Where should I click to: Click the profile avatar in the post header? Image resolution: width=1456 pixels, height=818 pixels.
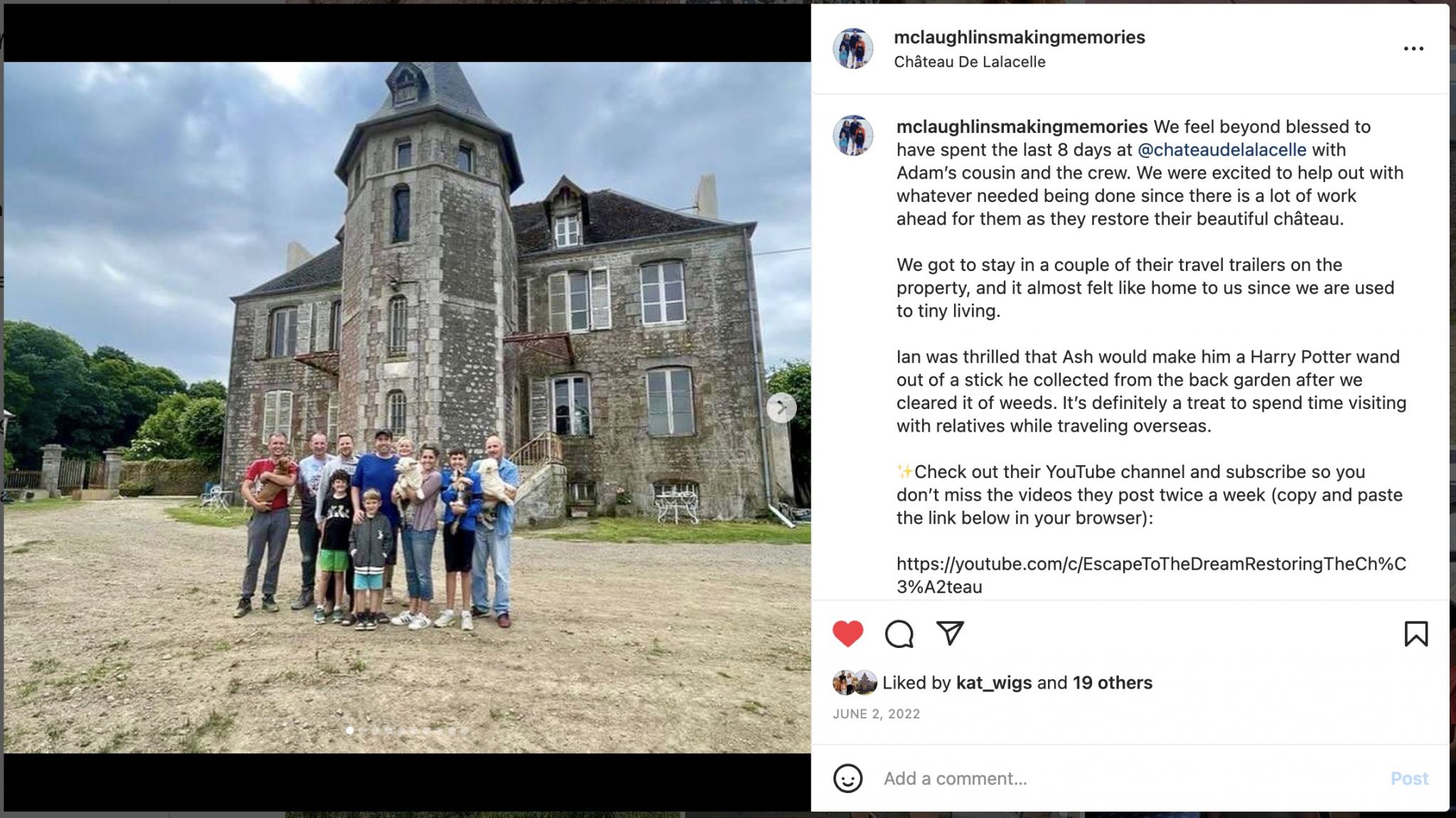(x=852, y=48)
